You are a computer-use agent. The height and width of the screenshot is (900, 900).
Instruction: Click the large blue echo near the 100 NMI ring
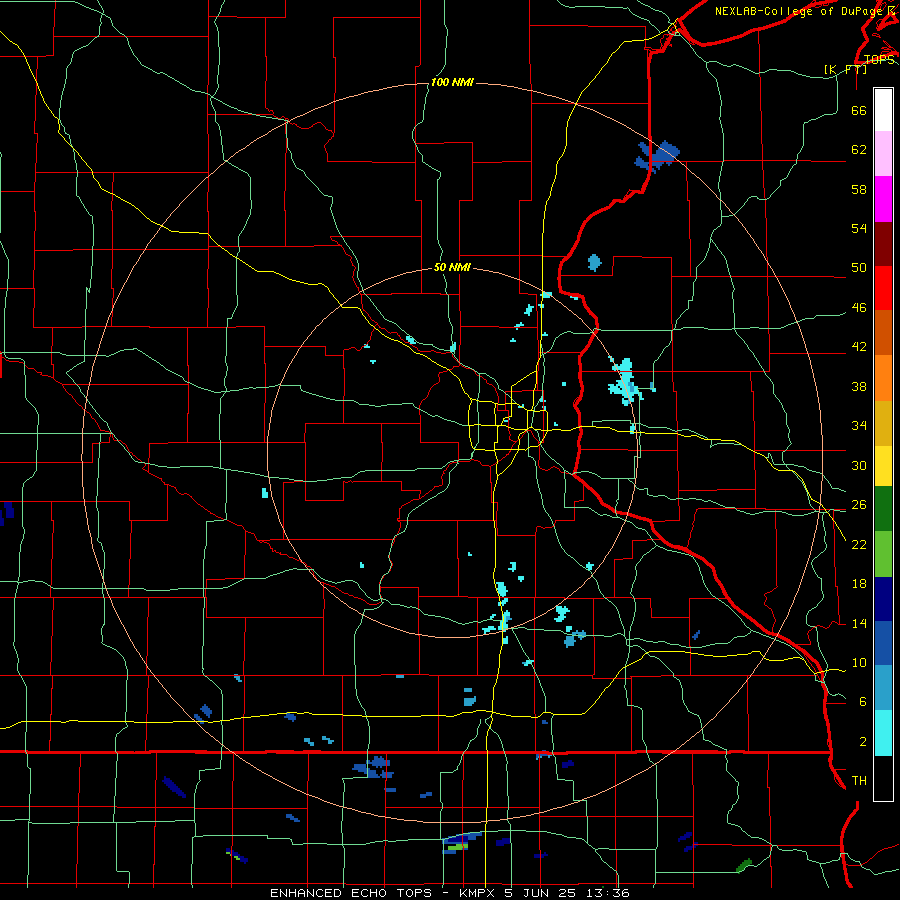(657, 156)
